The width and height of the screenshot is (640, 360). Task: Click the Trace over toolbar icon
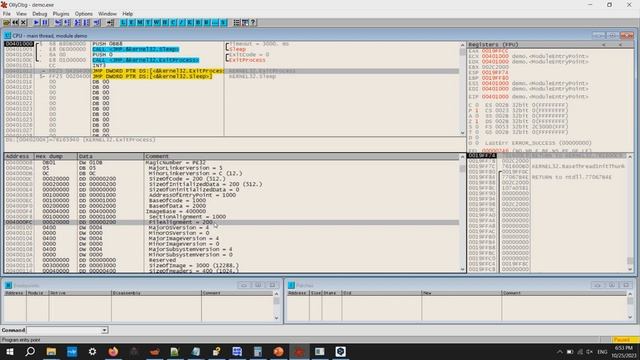tap(86, 22)
